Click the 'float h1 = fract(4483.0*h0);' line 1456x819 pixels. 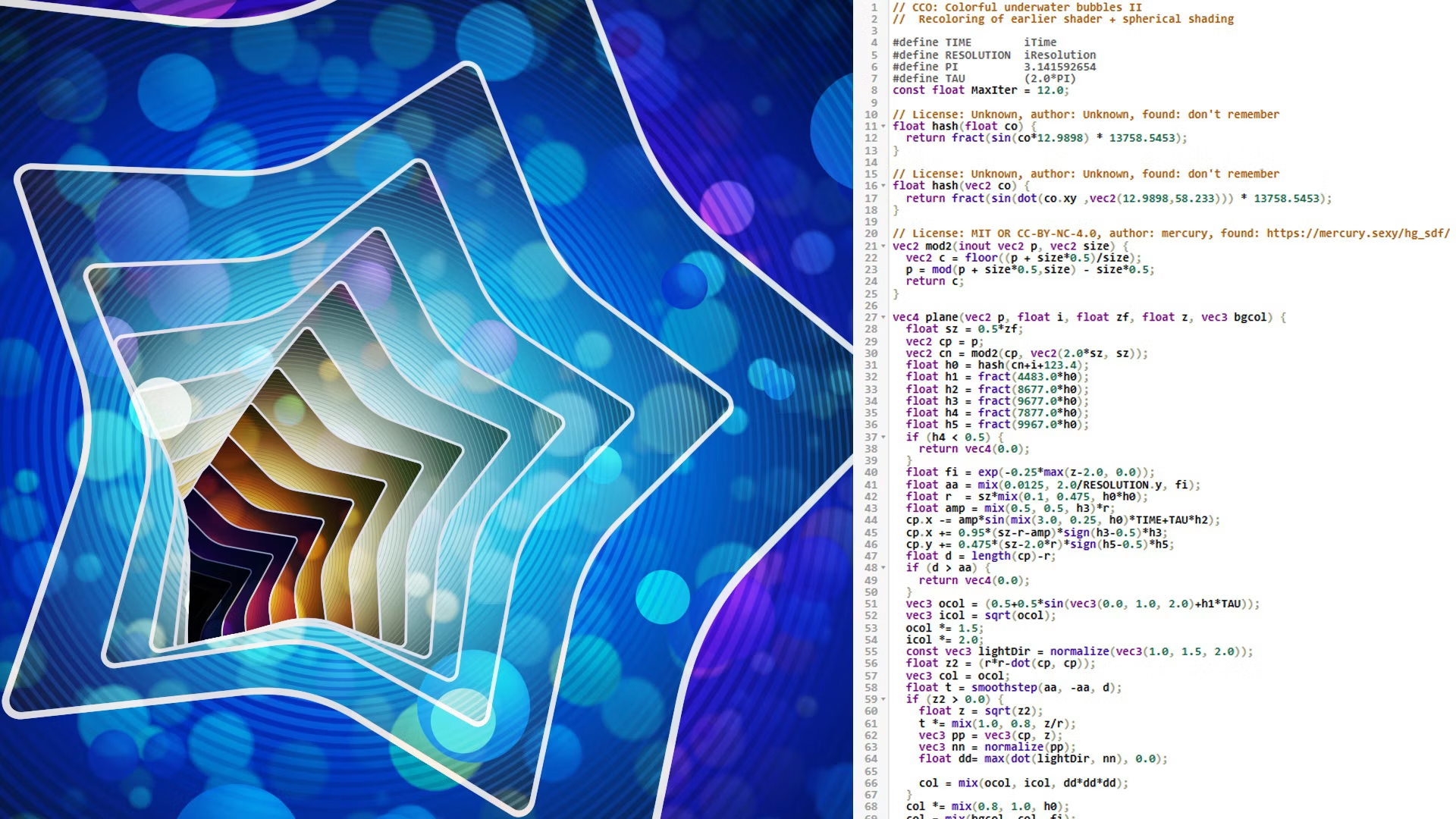click(997, 377)
